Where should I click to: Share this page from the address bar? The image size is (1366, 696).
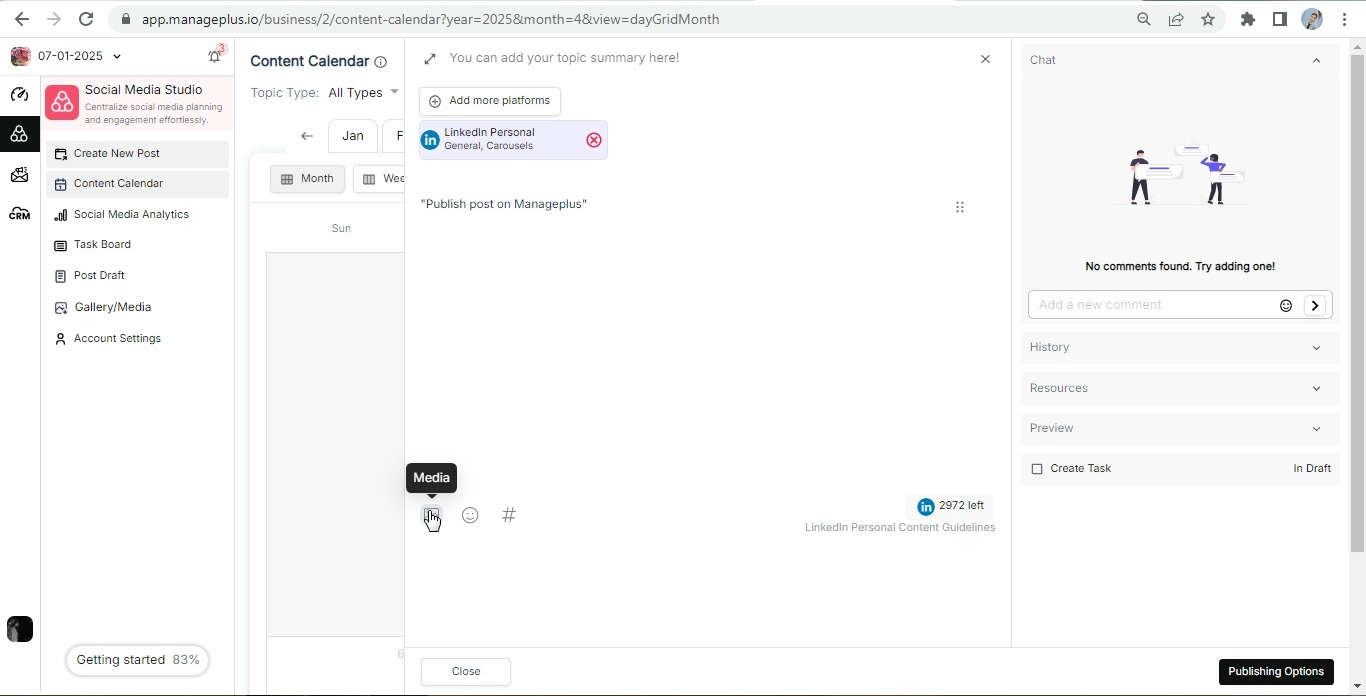[1176, 19]
